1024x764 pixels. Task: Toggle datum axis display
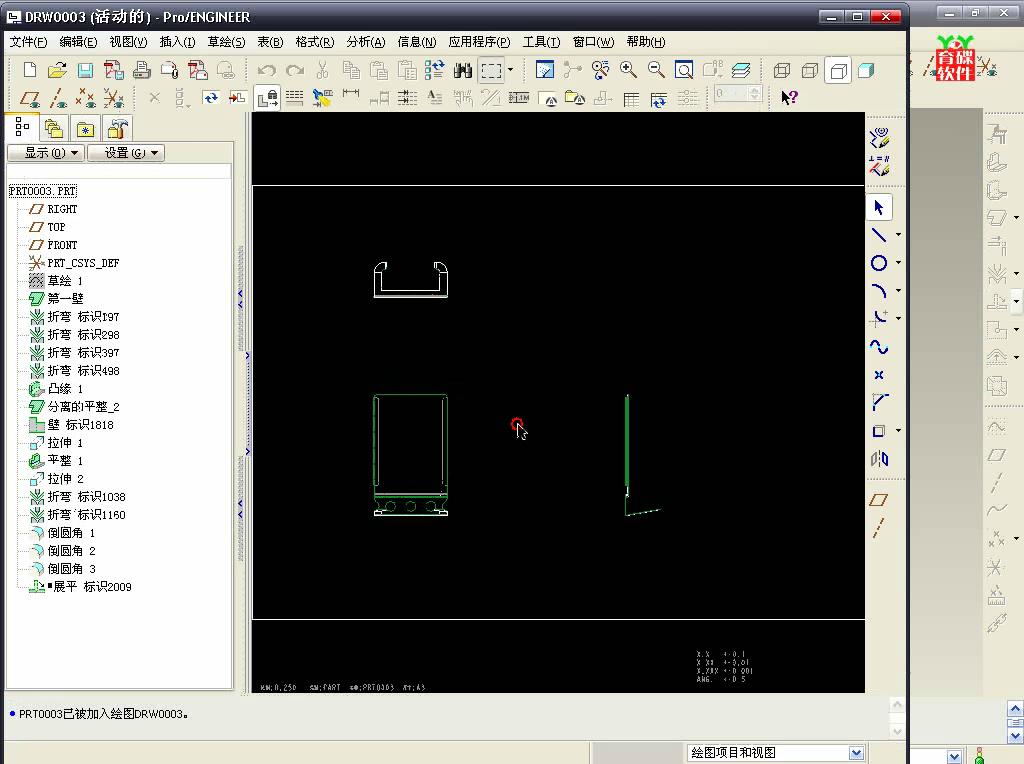point(58,99)
